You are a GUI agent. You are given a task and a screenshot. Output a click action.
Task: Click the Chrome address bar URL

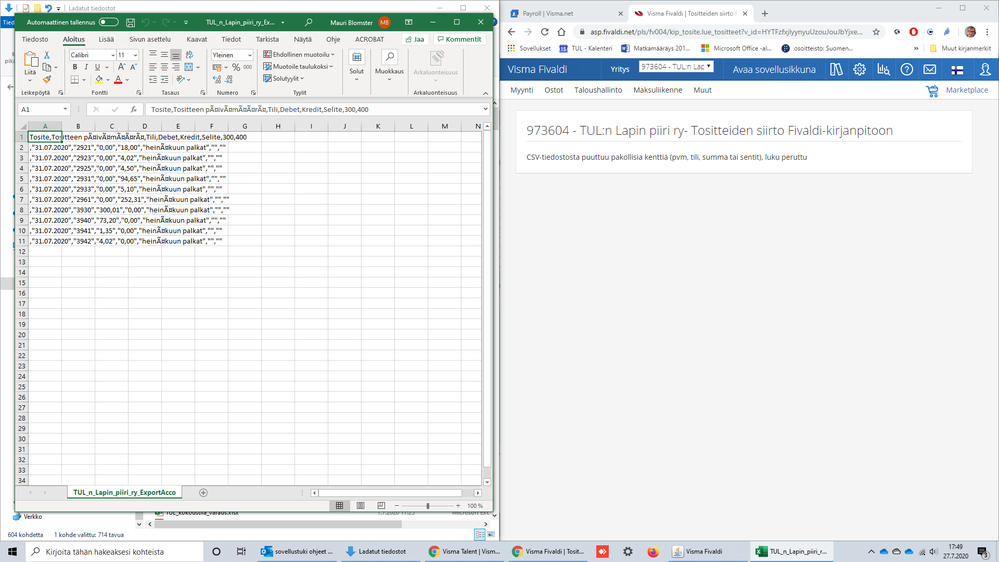click(x=726, y=32)
